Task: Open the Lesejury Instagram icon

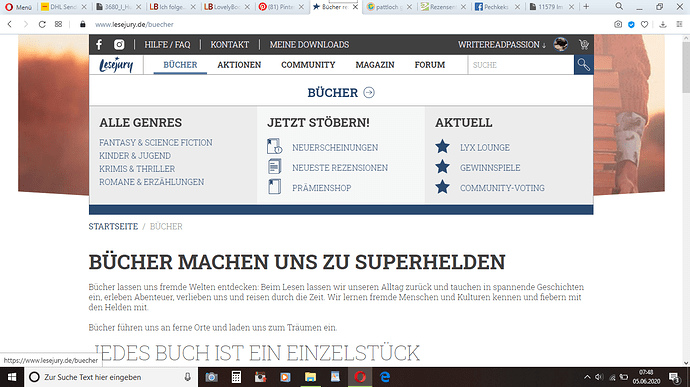Action: click(119, 44)
